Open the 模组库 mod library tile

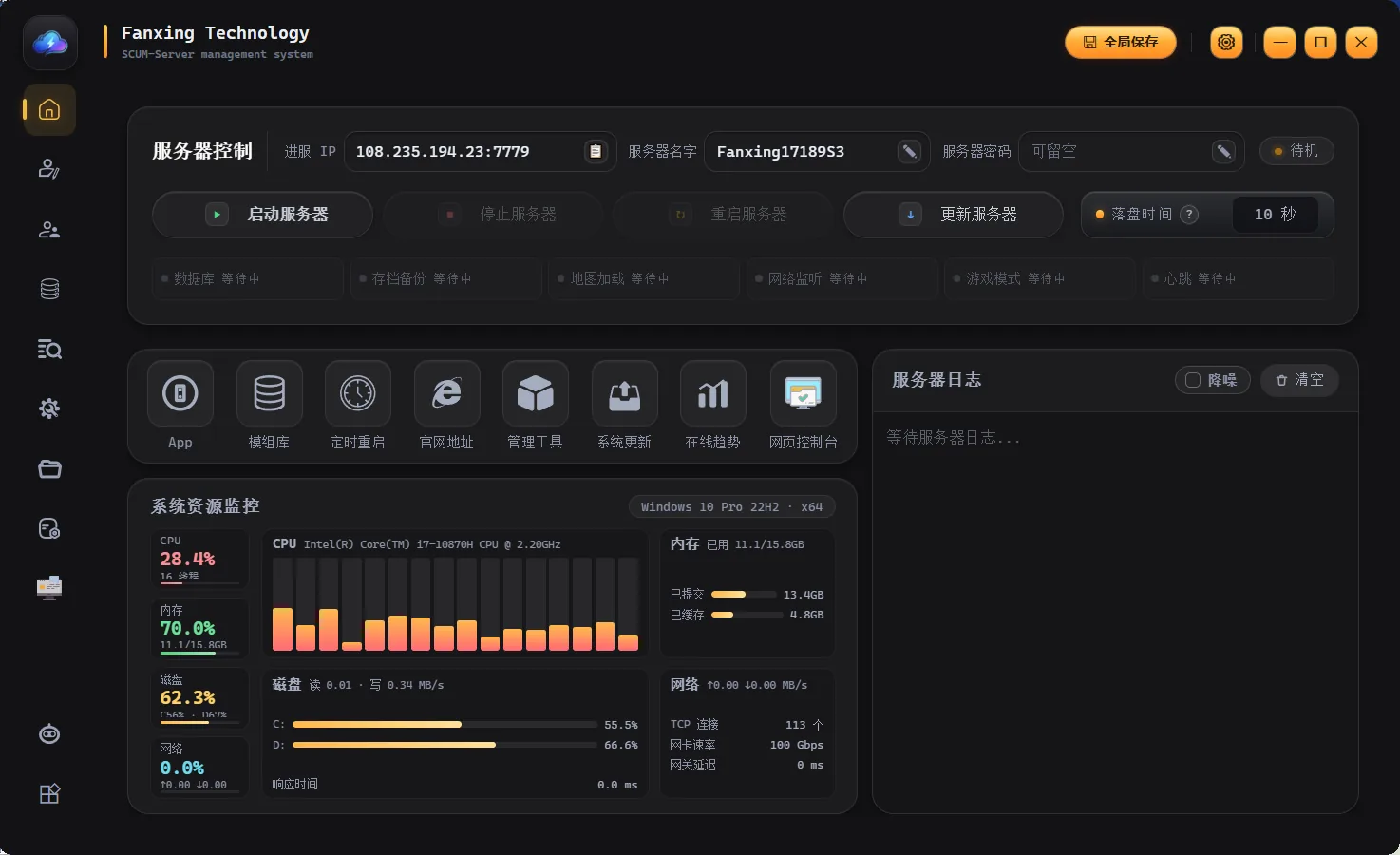pyautogui.click(x=269, y=393)
